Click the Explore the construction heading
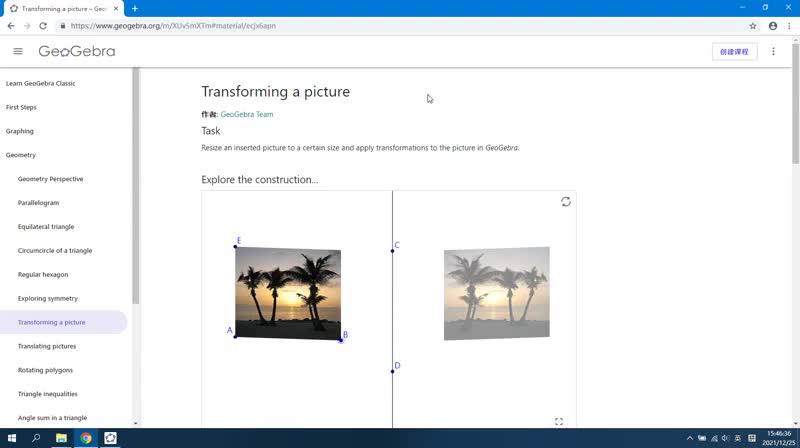The image size is (800, 448). (260, 180)
